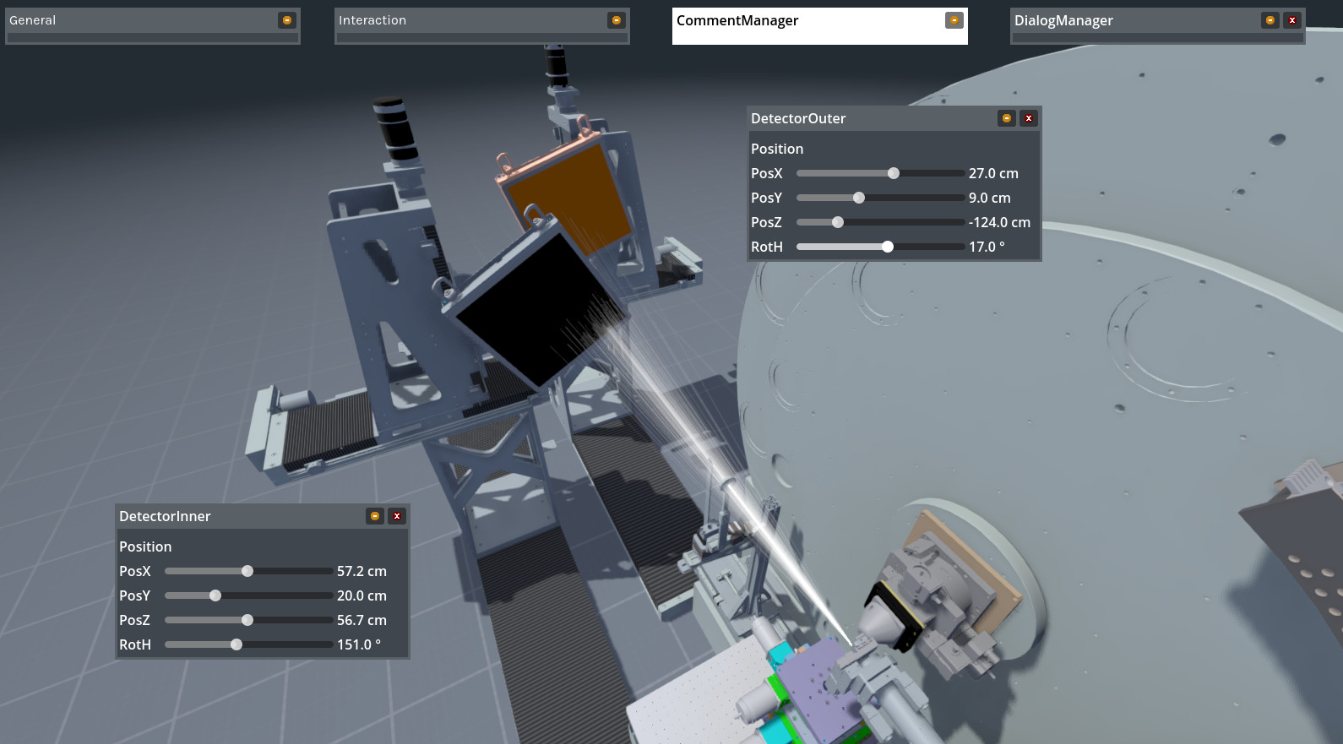The image size is (1343, 744).
Task: Click the CommentManager panel title
Action: point(737,20)
